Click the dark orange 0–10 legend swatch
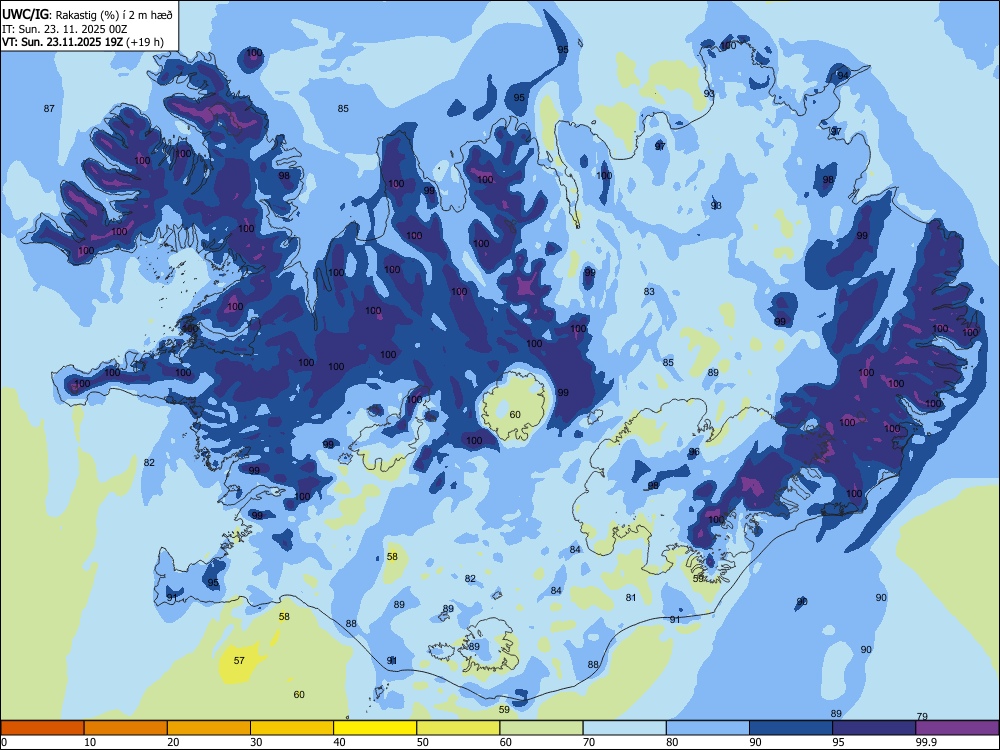1000x750 pixels. (42, 728)
